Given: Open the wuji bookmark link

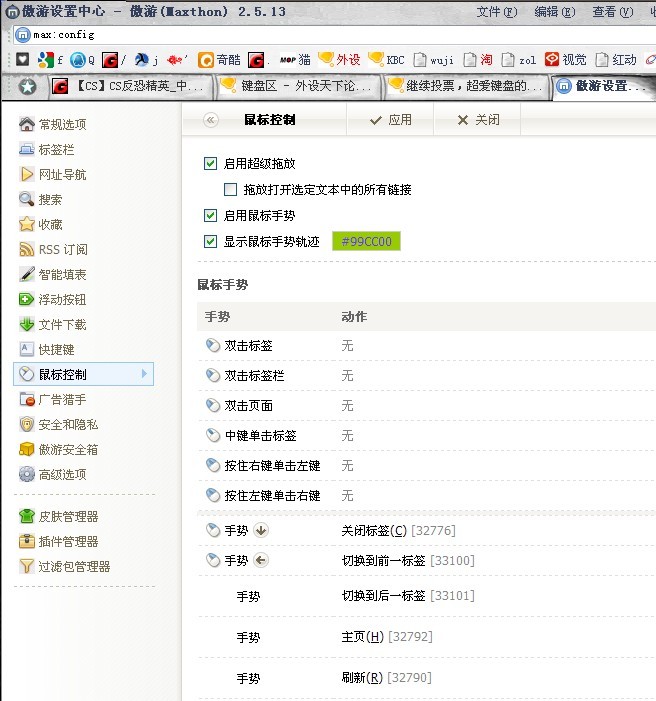Looking at the screenshot, I should pyautogui.click(x=433, y=59).
